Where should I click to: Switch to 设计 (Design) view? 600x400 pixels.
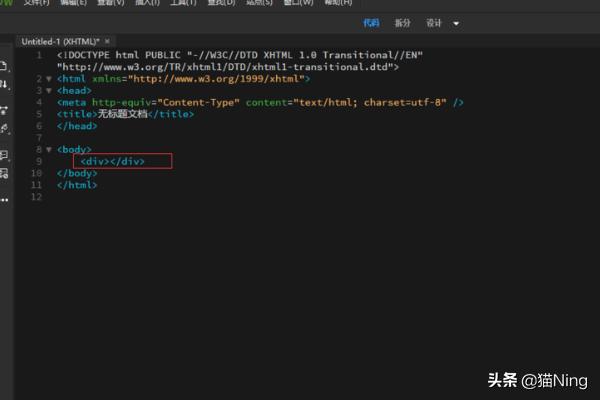click(x=434, y=23)
